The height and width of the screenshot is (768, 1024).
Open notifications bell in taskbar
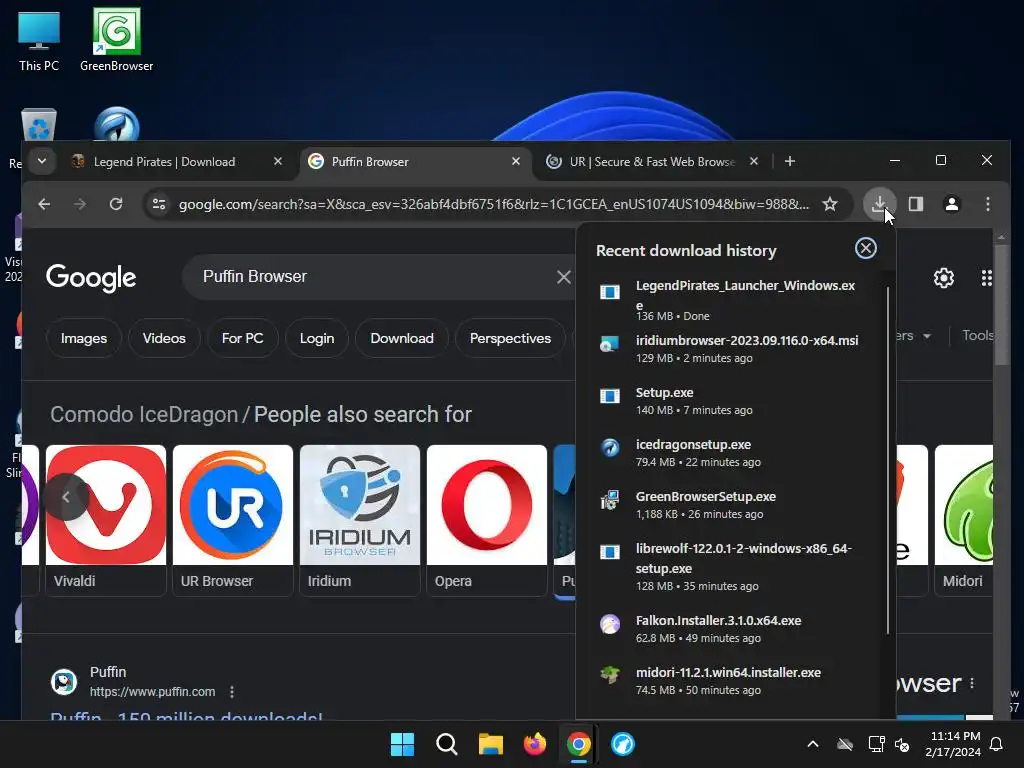point(997,744)
